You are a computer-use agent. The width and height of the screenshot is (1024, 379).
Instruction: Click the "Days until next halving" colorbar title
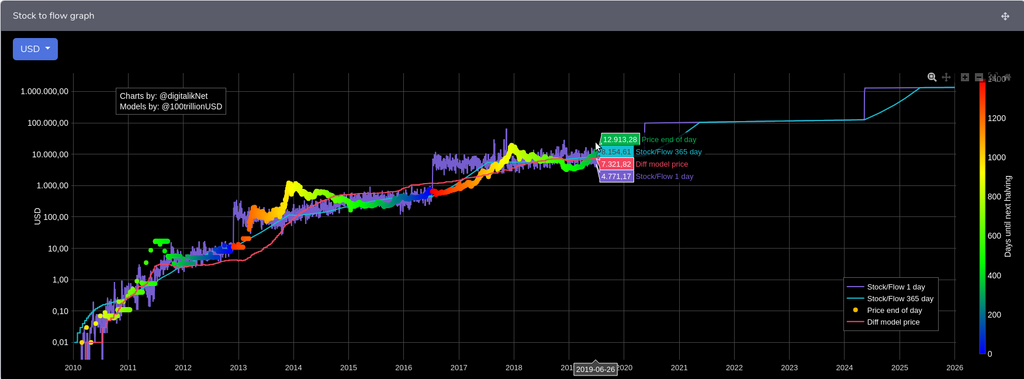1009,216
